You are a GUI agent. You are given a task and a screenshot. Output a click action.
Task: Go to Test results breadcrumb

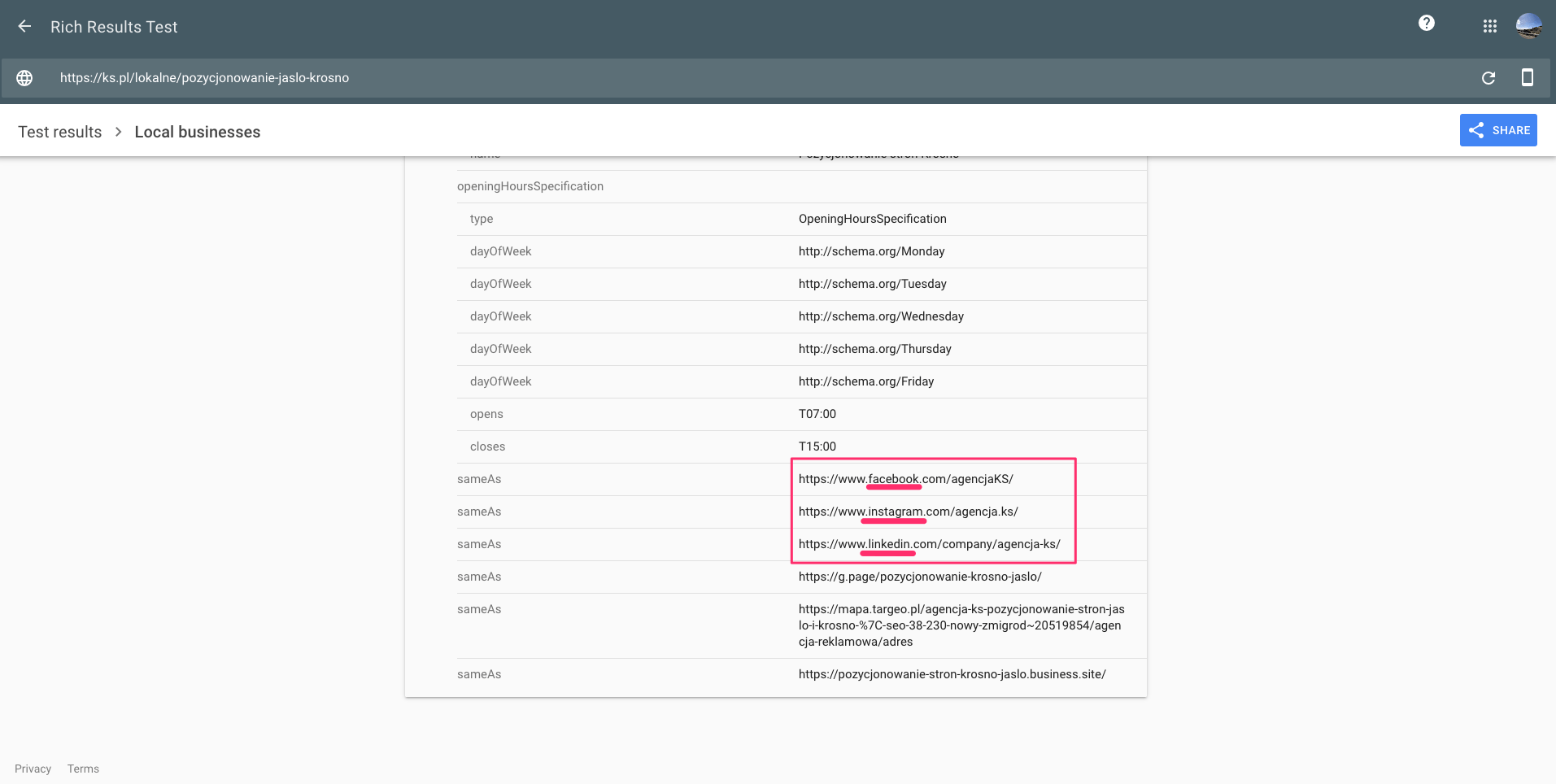(x=60, y=132)
